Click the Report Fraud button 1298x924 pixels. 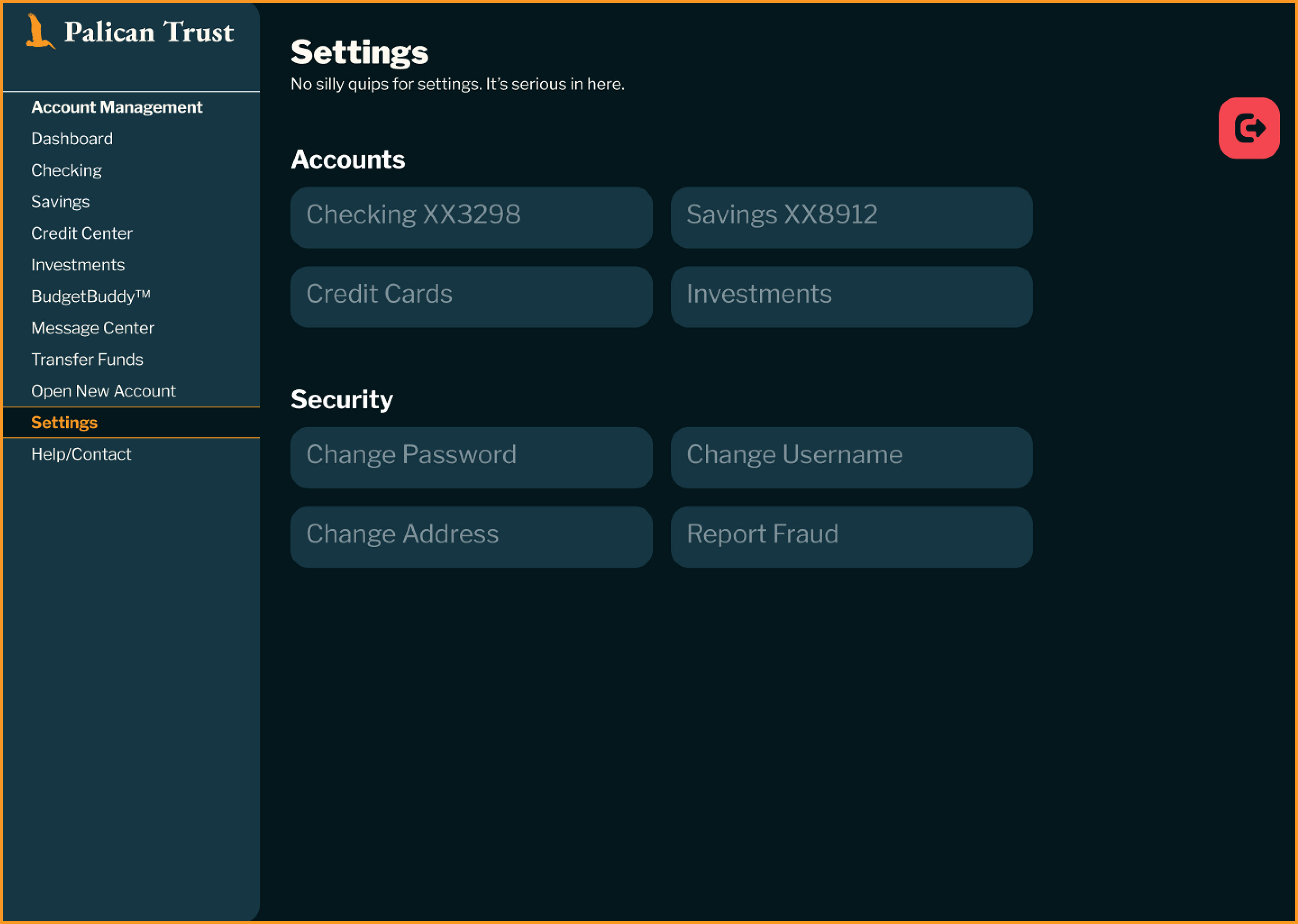coord(851,537)
